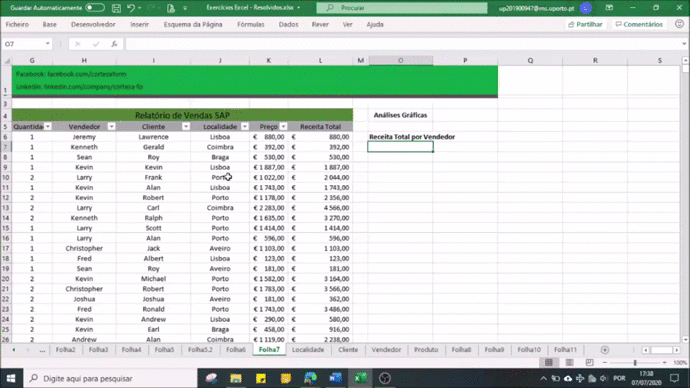This screenshot has width=690, height=388.
Task: Switch to the Folha2 sheet tab
Action: tap(66, 350)
